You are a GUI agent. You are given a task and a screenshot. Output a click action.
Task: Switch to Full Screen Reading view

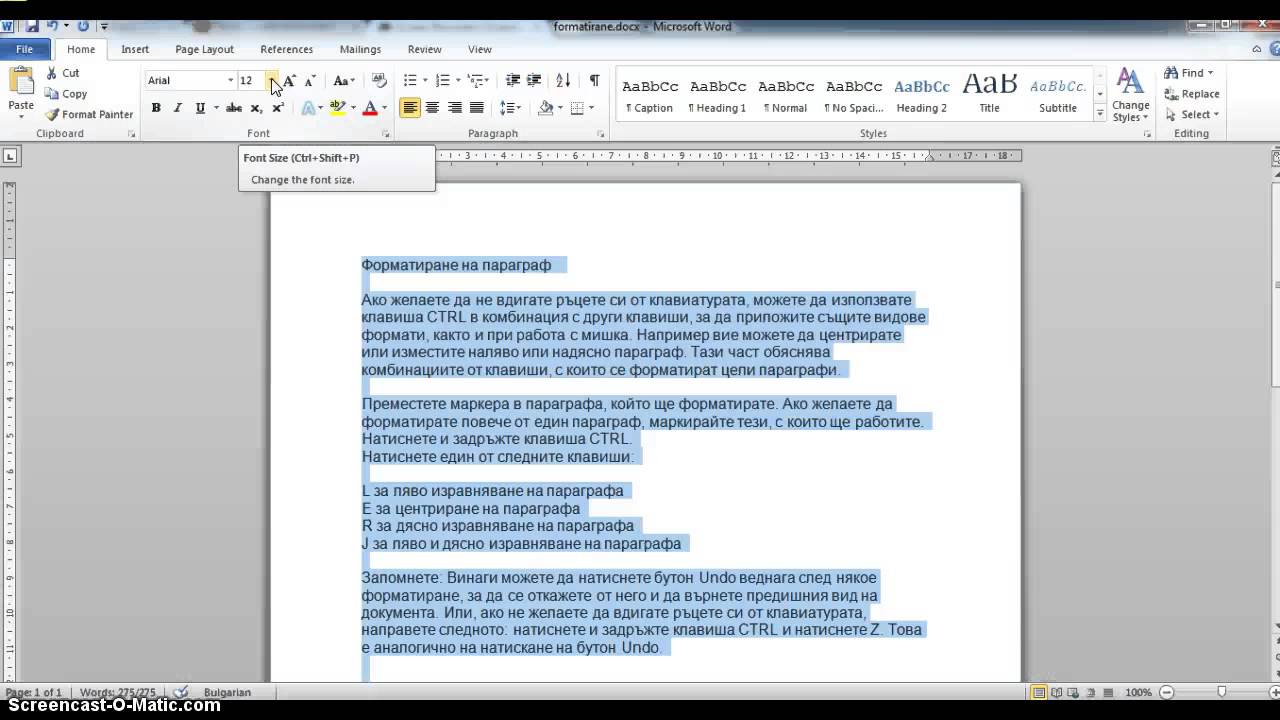pos(1056,692)
